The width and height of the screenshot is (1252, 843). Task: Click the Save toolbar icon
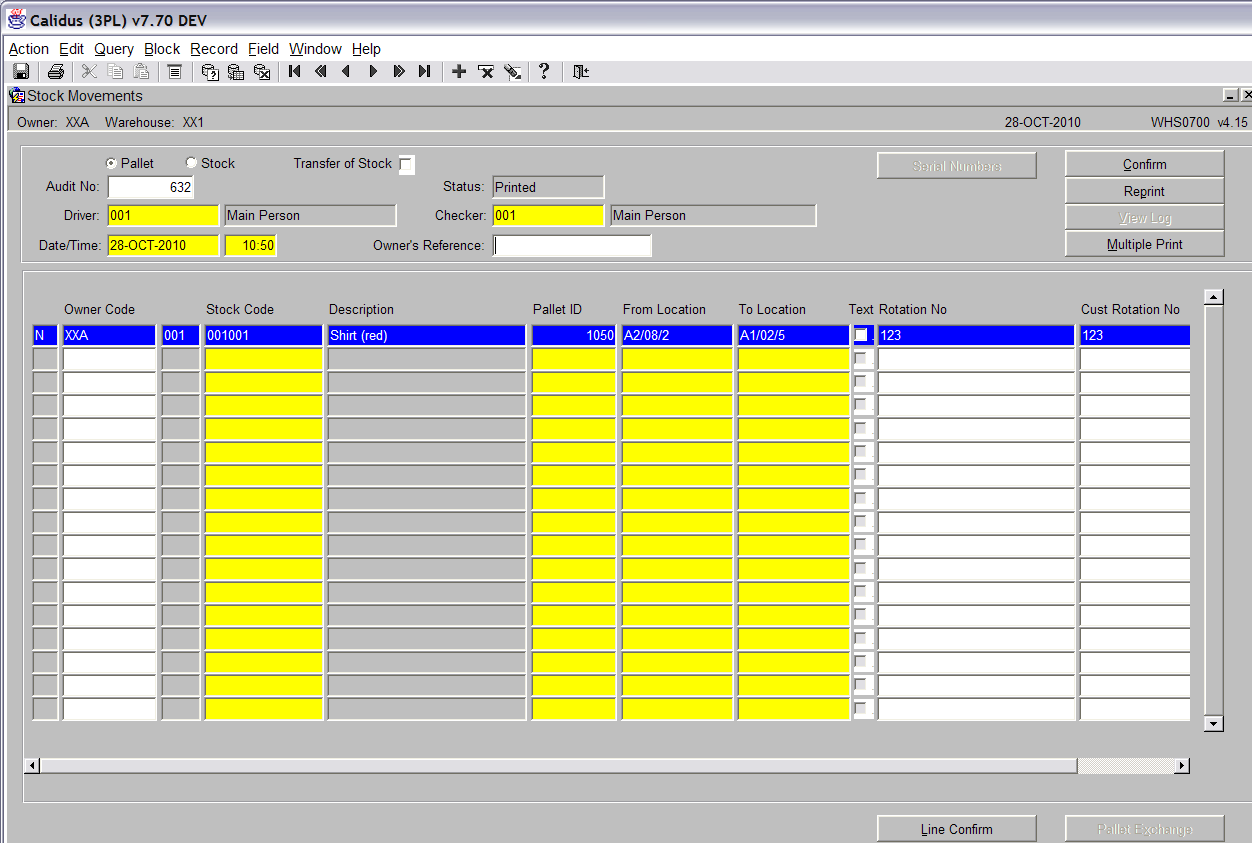21,71
